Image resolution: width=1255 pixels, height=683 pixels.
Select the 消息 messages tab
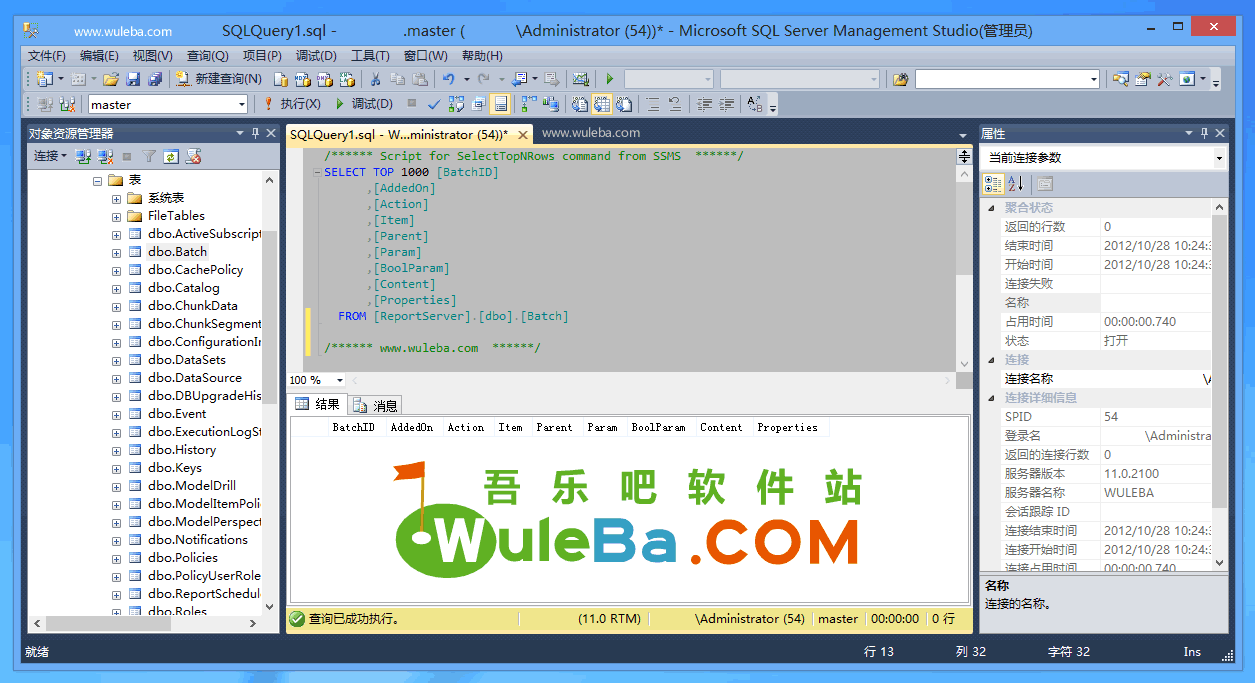click(376, 405)
